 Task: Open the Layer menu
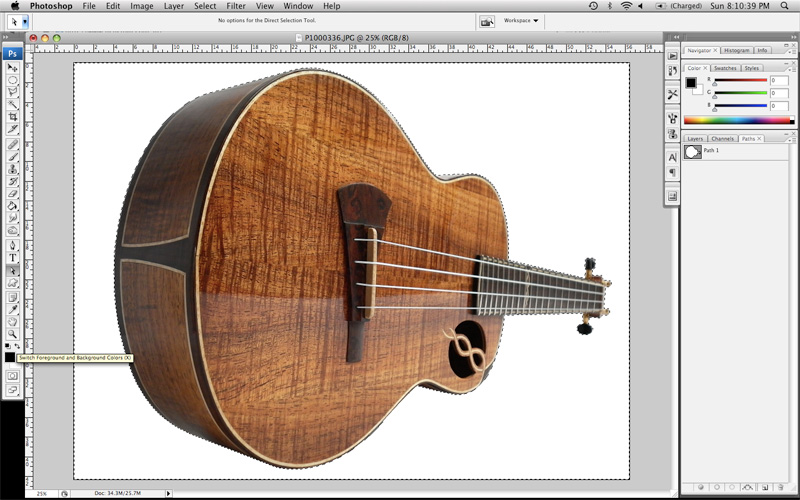173,6
